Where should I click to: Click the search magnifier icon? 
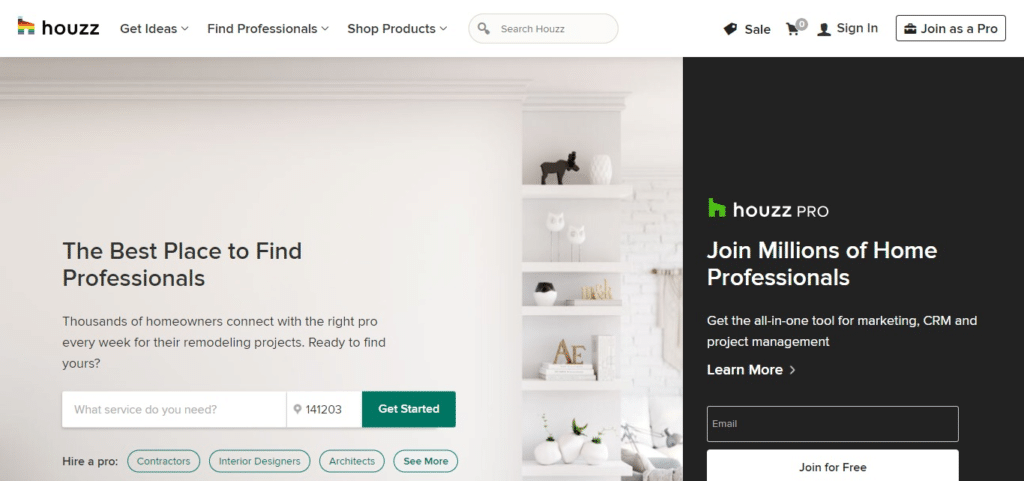coord(483,29)
